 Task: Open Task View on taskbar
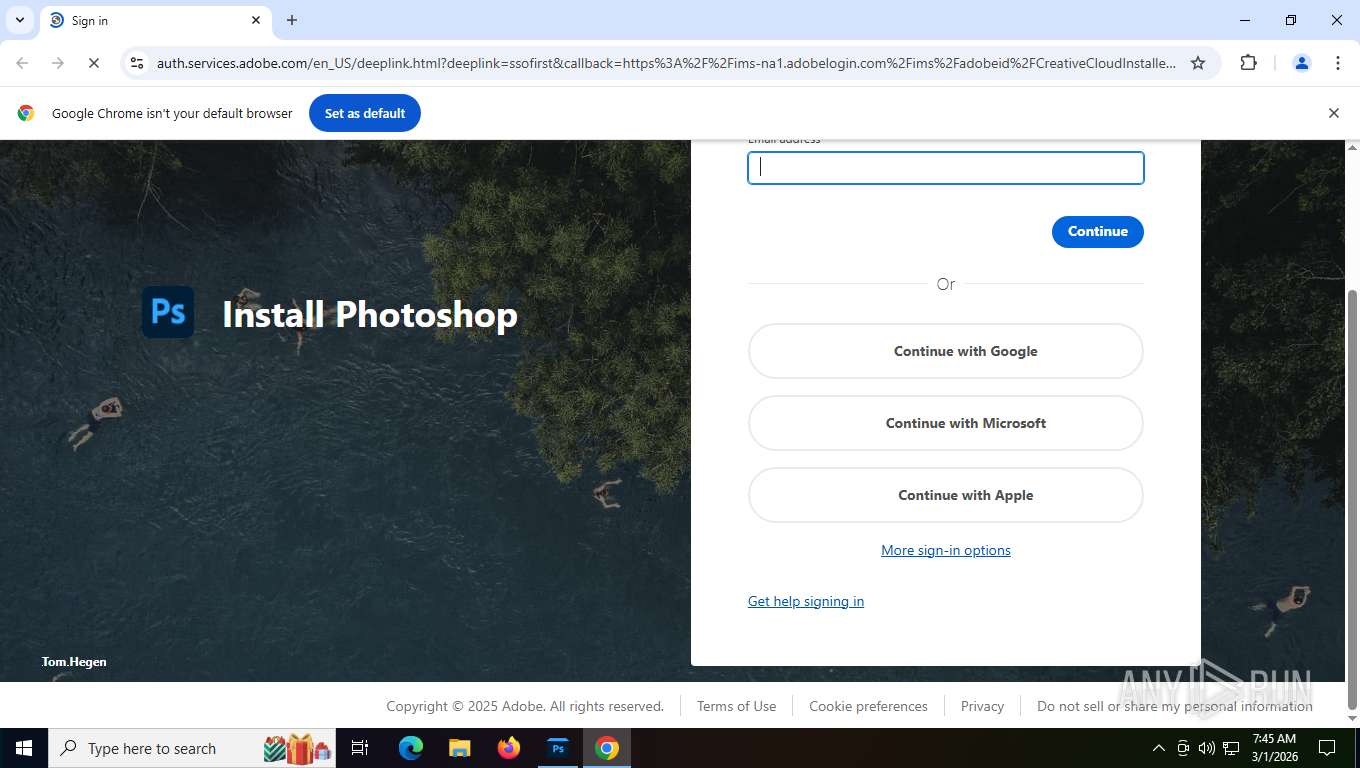pos(360,748)
